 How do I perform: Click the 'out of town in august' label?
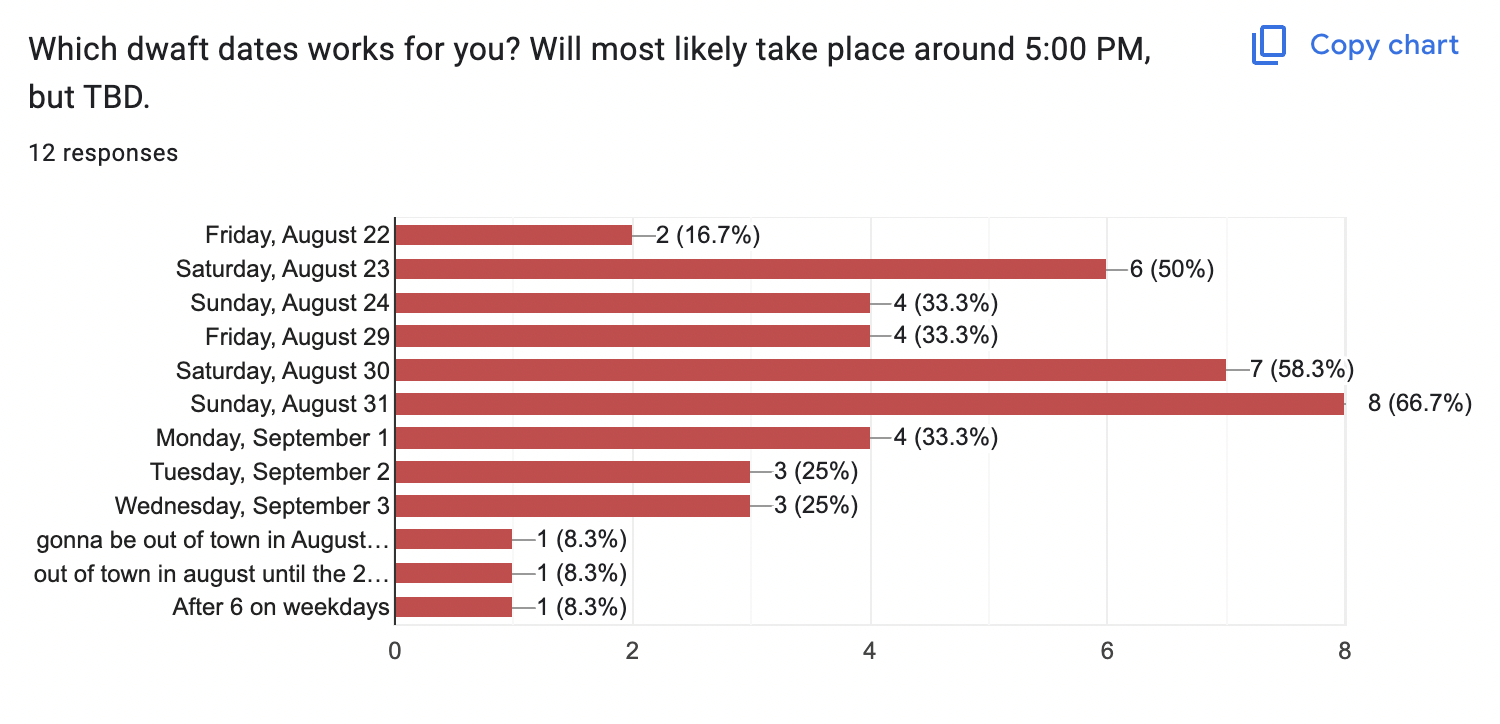pyautogui.click(x=211, y=573)
